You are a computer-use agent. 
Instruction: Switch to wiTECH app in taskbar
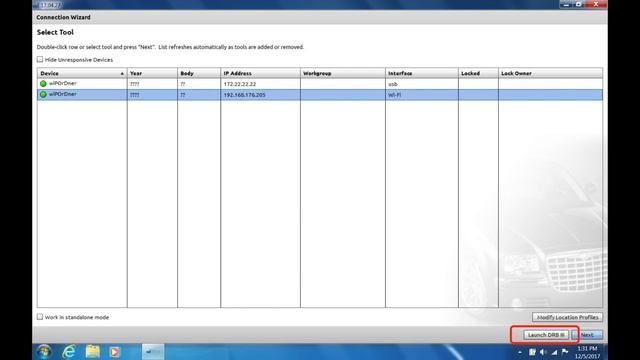point(153,351)
